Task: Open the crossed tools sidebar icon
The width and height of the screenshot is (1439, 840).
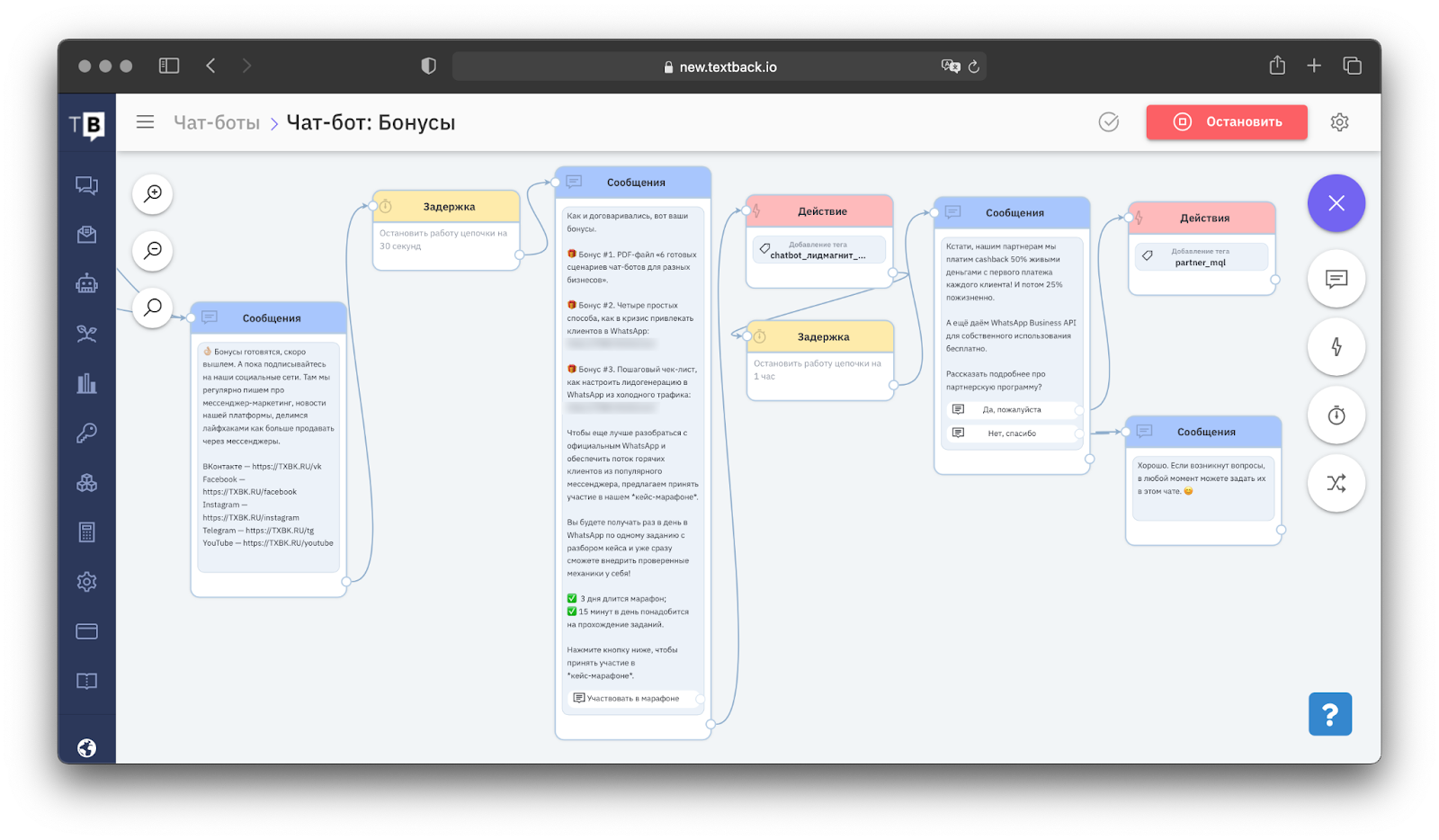Action: point(86,334)
